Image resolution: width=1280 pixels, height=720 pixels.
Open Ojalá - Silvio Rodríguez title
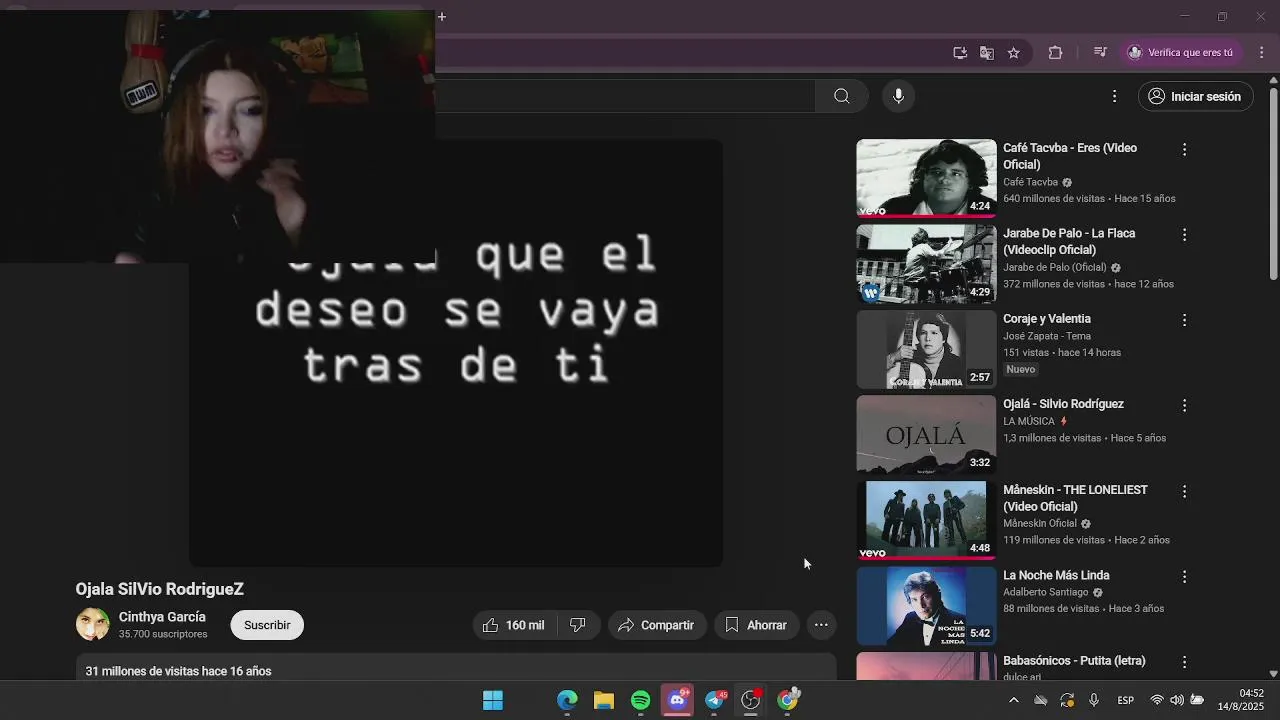click(1063, 404)
